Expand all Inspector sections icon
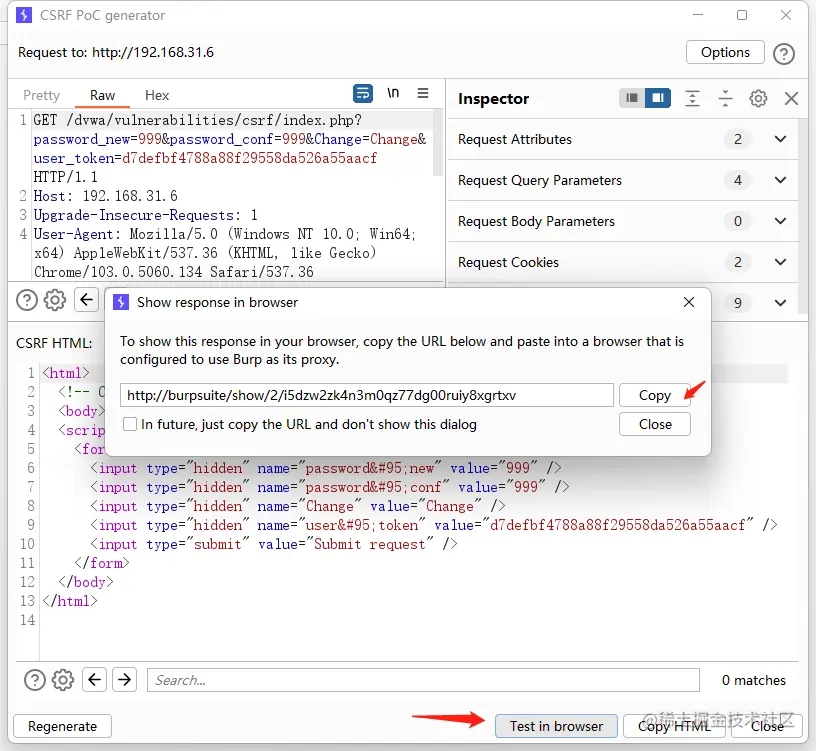 [x=692, y=98]
